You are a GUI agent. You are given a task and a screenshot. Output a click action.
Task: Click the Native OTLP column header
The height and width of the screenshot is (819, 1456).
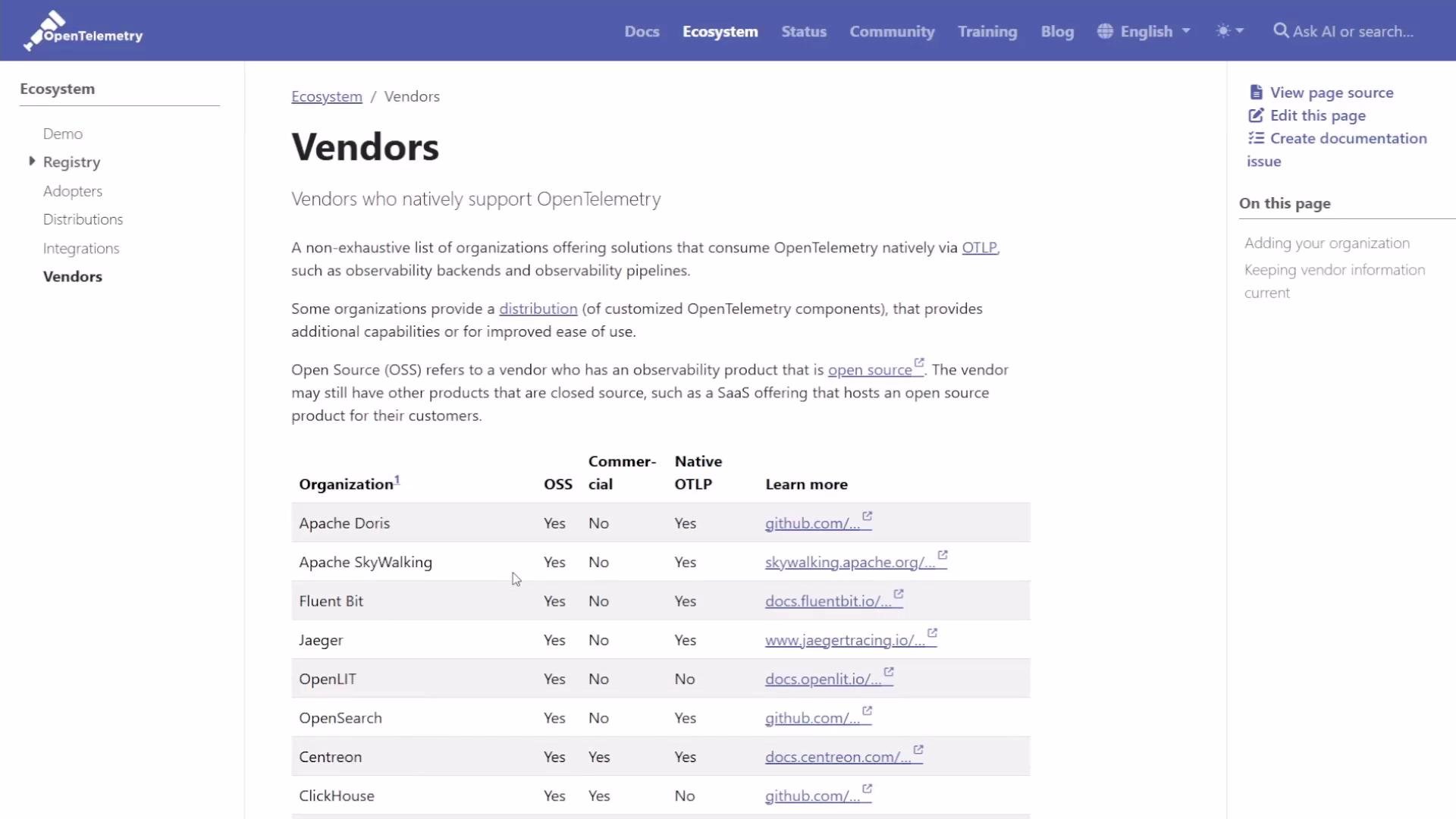pyautogui.click(x=698, y=472)
